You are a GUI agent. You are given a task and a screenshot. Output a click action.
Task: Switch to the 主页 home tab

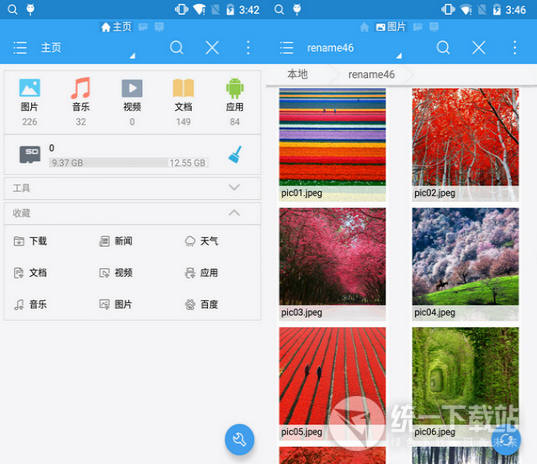point(116,27)
